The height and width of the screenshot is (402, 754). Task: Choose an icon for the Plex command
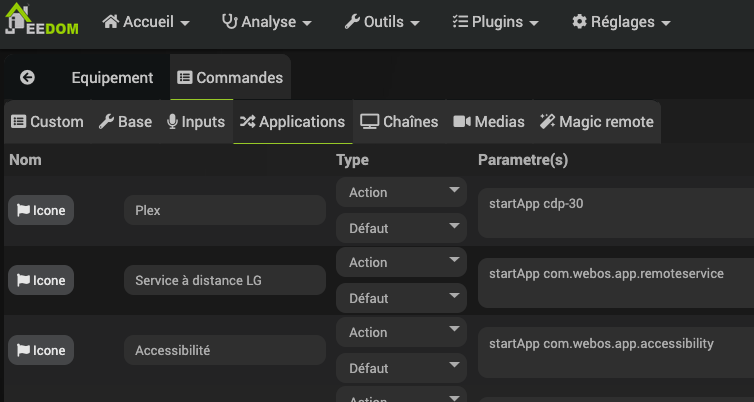(41, 210)
